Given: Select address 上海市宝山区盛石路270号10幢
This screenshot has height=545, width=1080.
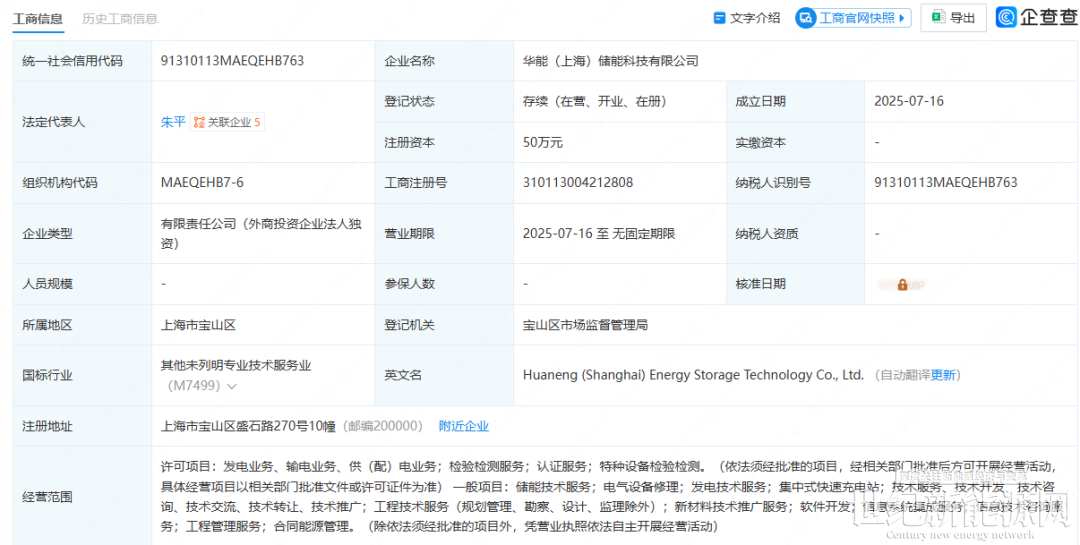Looking at the screenshot, I should [248, 426].
